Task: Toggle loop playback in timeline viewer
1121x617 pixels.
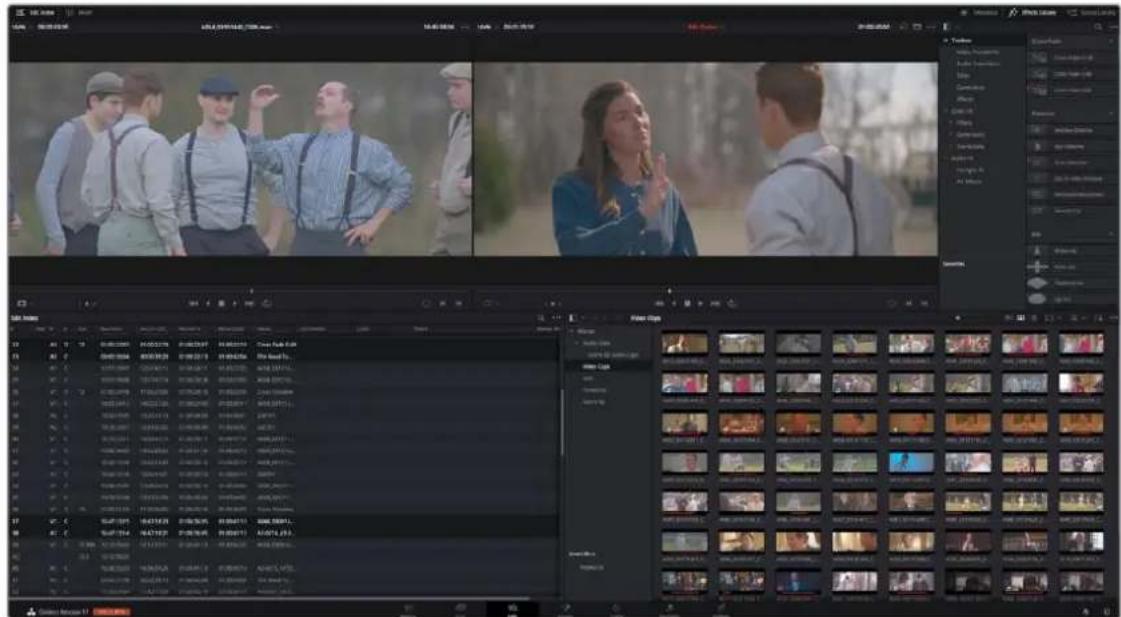Action: click(732, 304)
